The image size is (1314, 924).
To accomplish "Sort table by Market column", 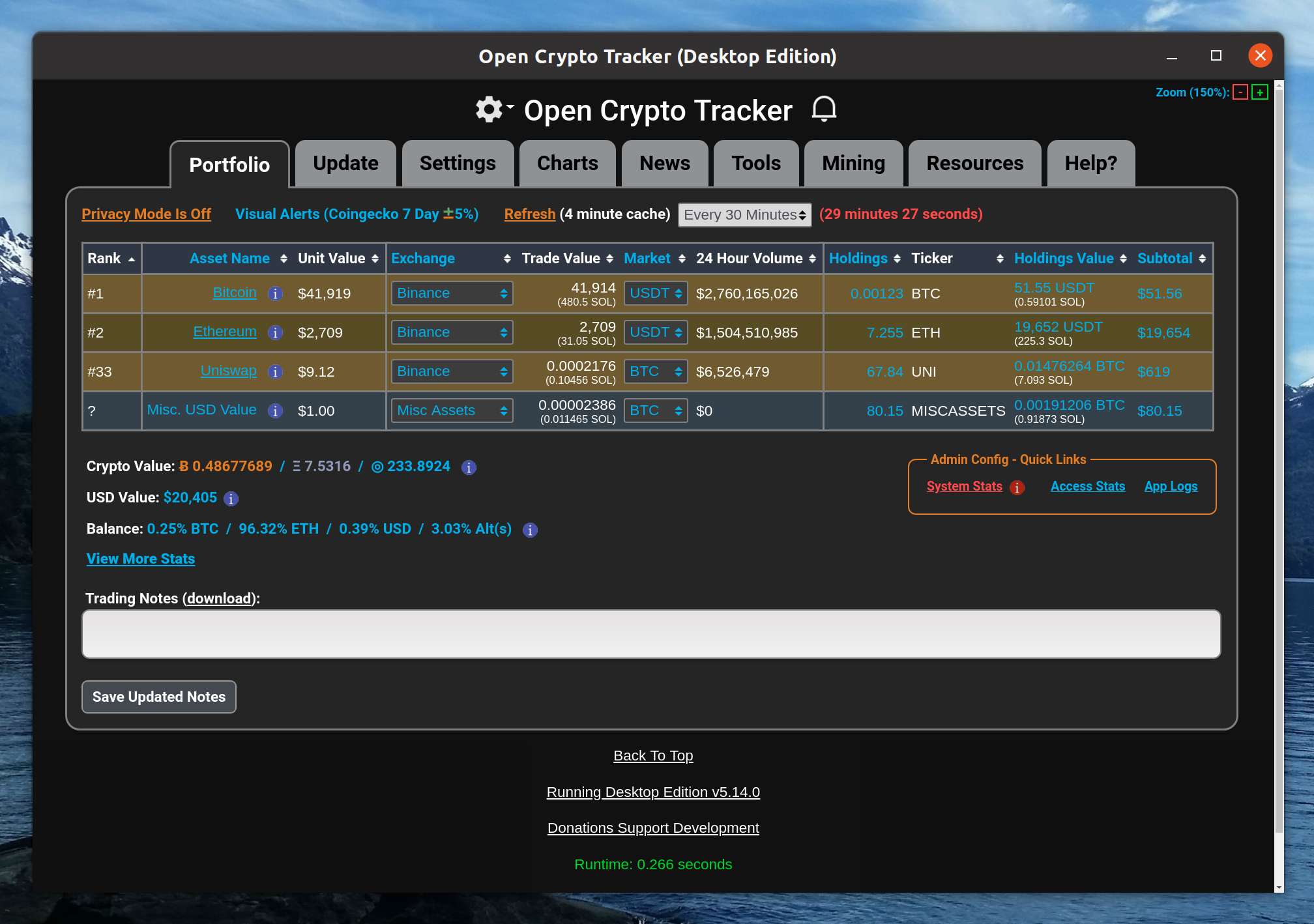I will [654, 259].
